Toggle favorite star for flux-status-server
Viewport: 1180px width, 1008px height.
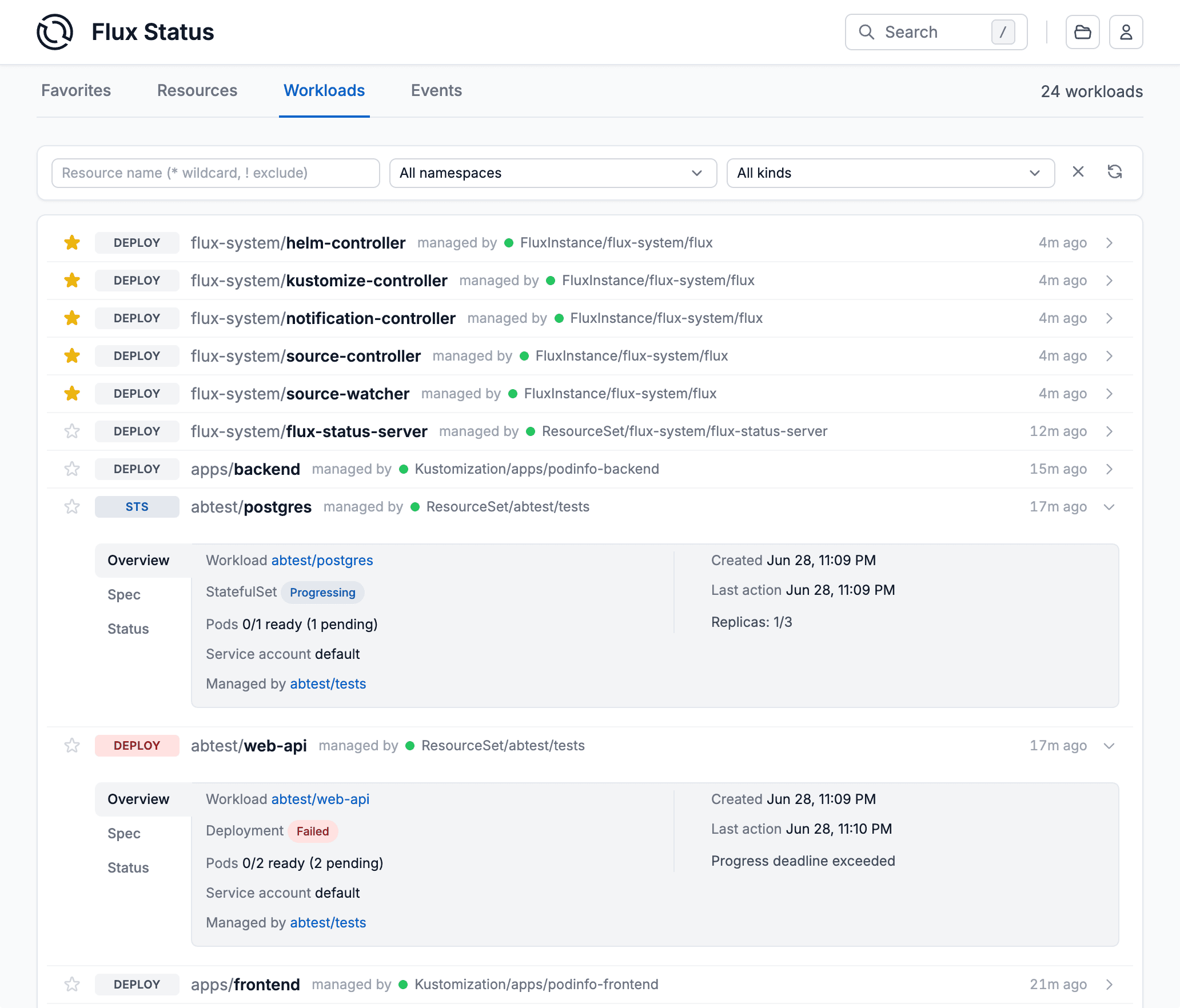click(72, 431)
